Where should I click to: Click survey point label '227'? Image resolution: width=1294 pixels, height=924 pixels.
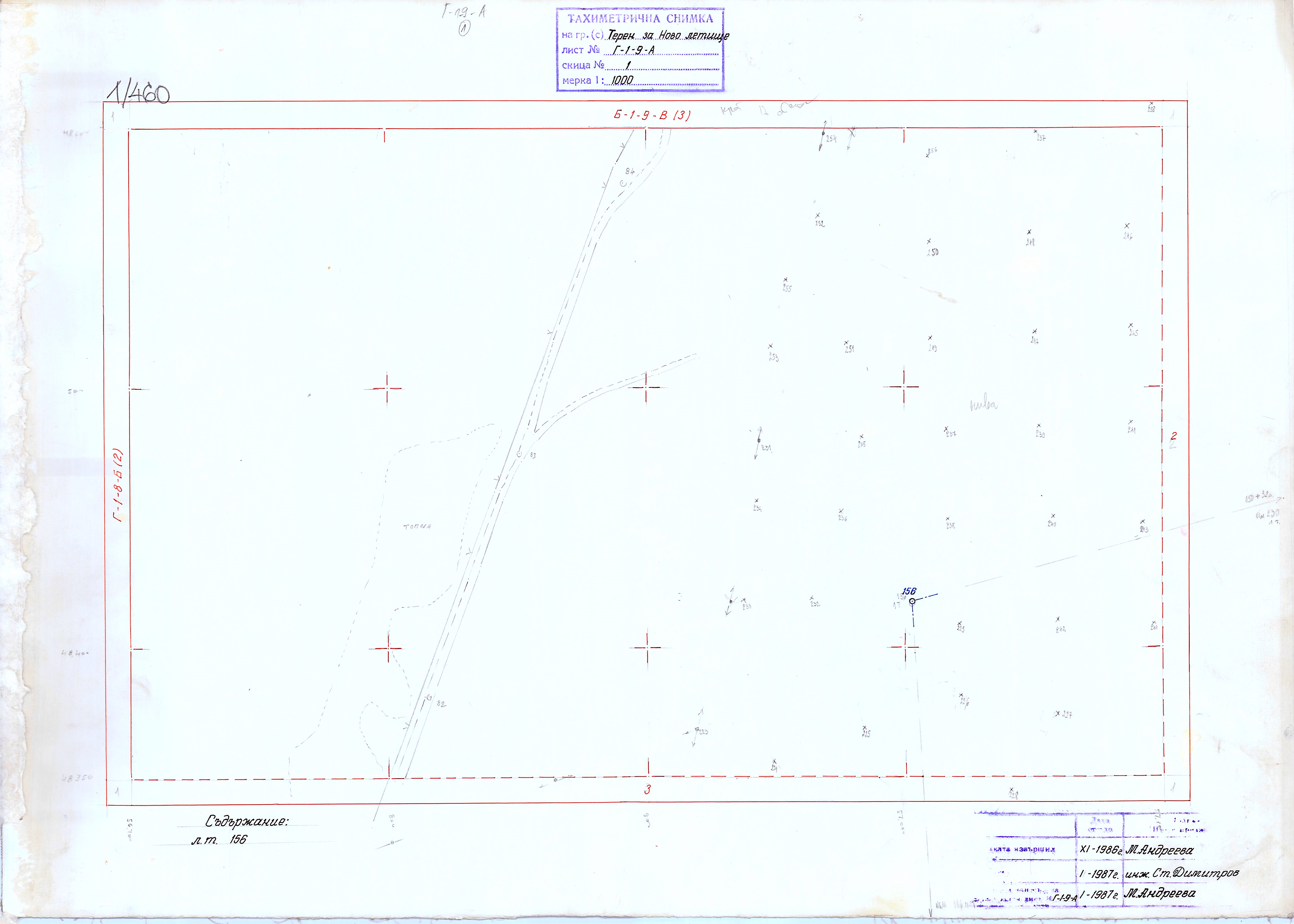[1067, 715]
